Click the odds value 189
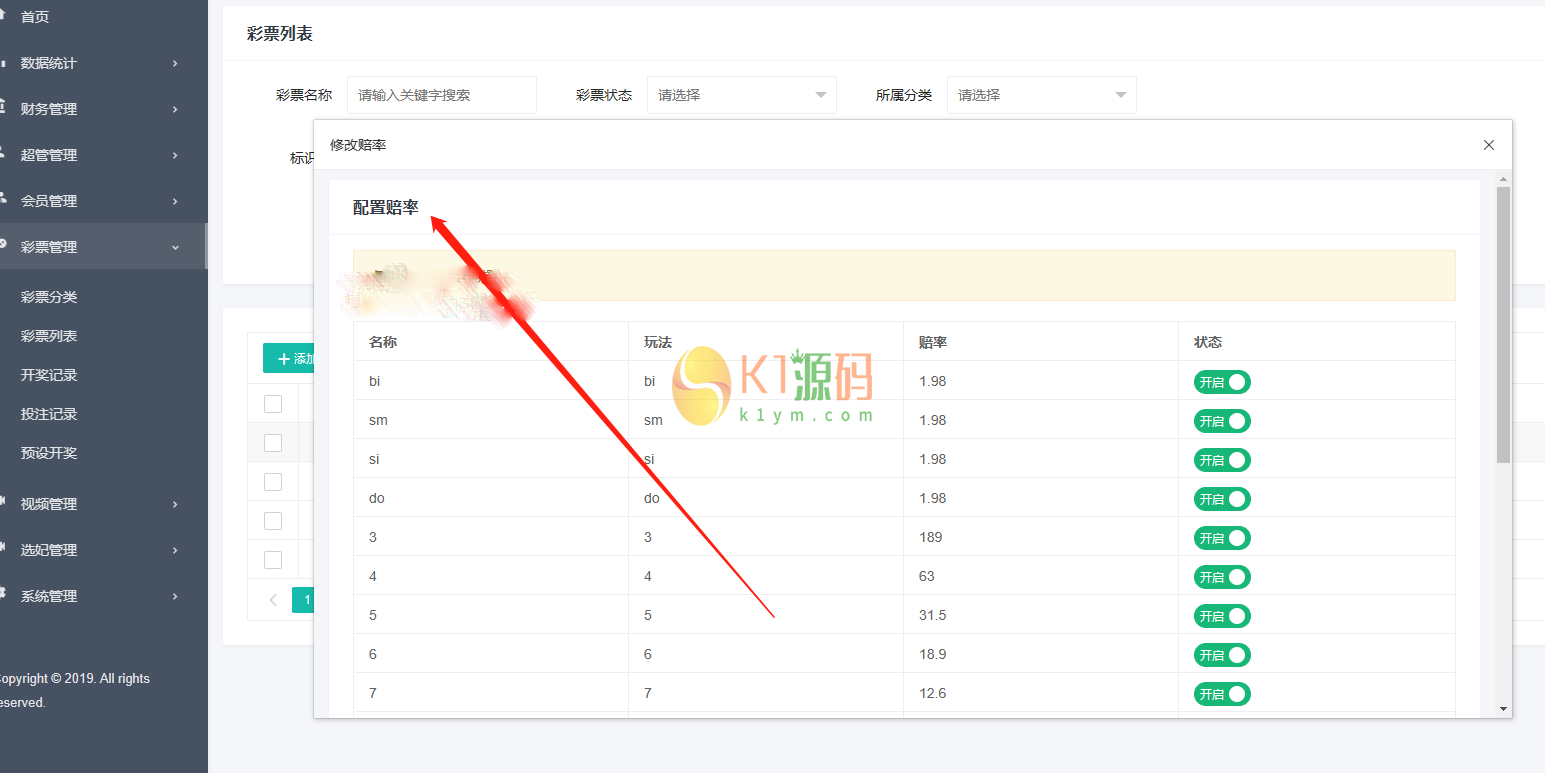Viewport: 1545px width, 773px height. (x=930, y=537)
